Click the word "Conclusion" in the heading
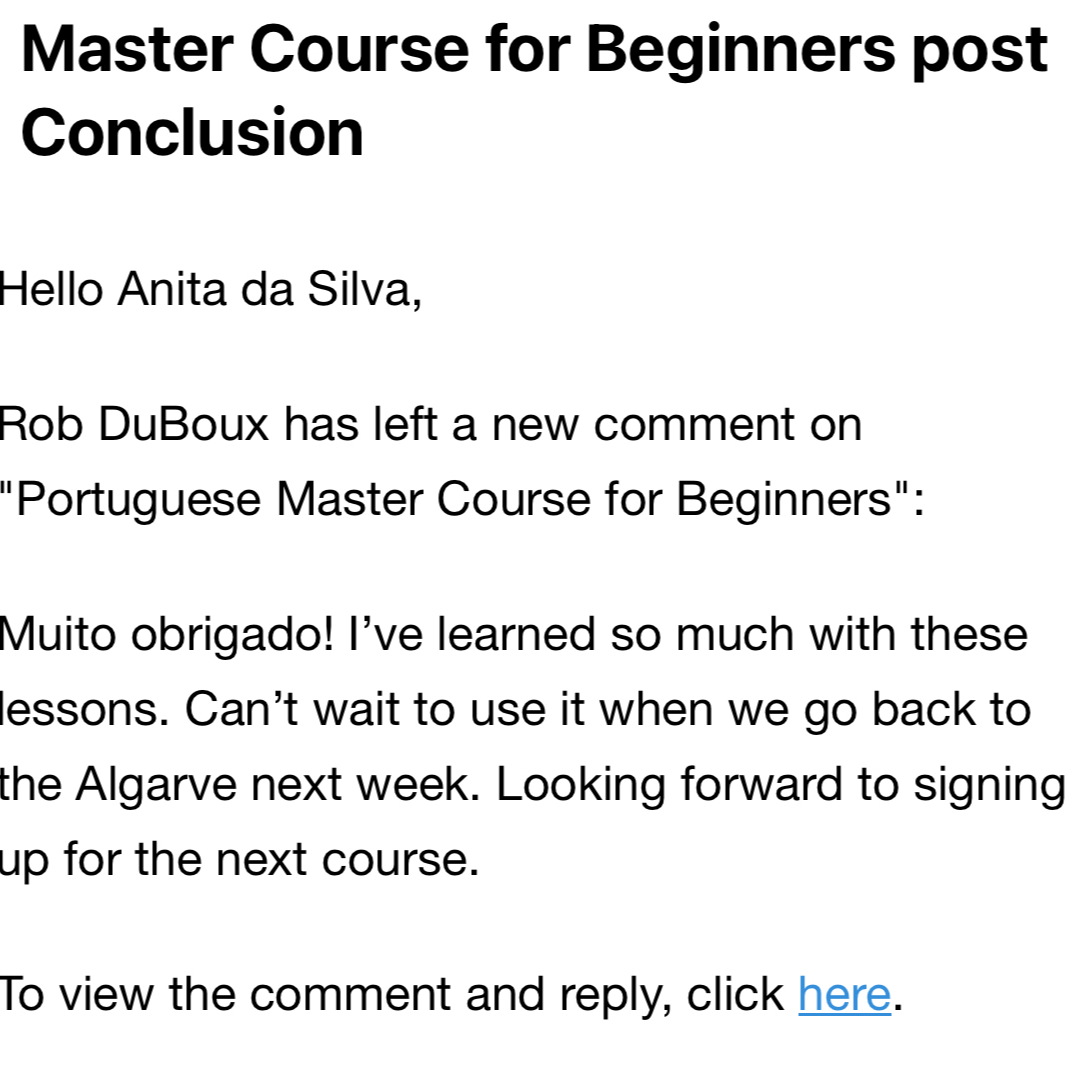The width and height of the screenshot is (1074, 1074). [x=192, y=133]
